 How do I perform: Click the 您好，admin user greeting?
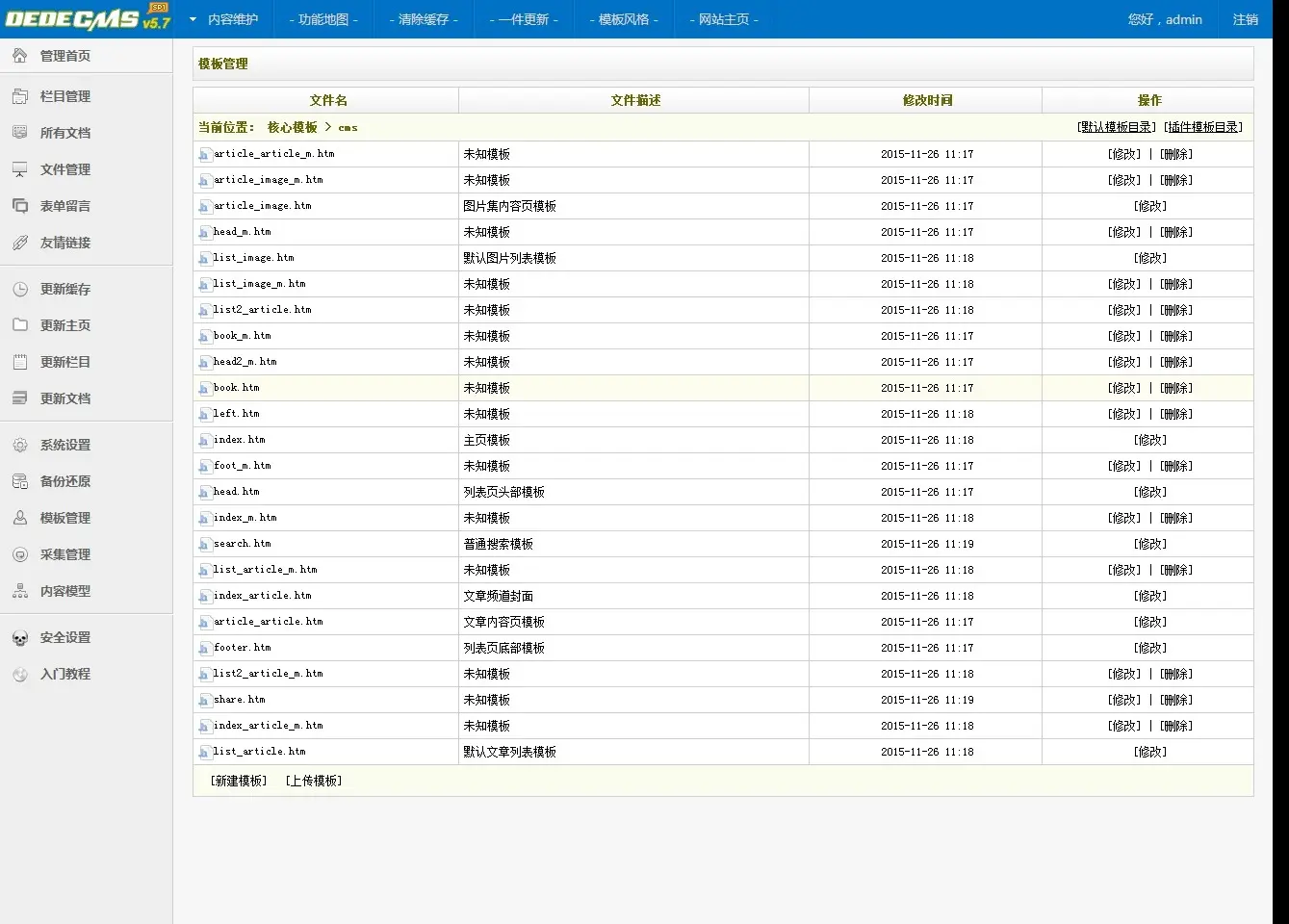(x=1165, y=19)
